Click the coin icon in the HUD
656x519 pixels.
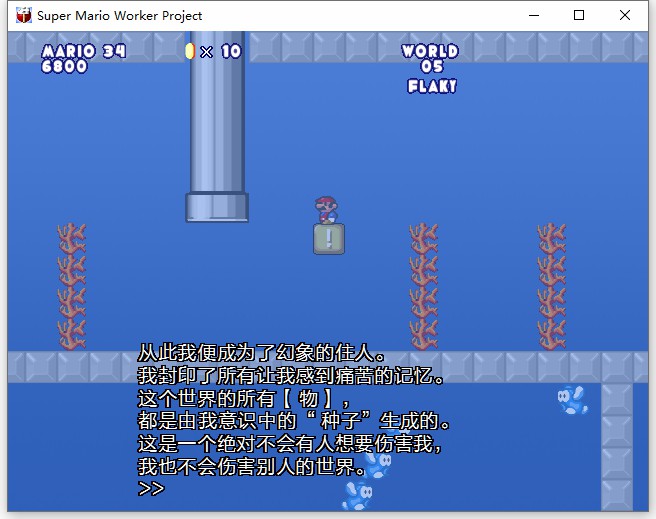(x=190, y=51)
